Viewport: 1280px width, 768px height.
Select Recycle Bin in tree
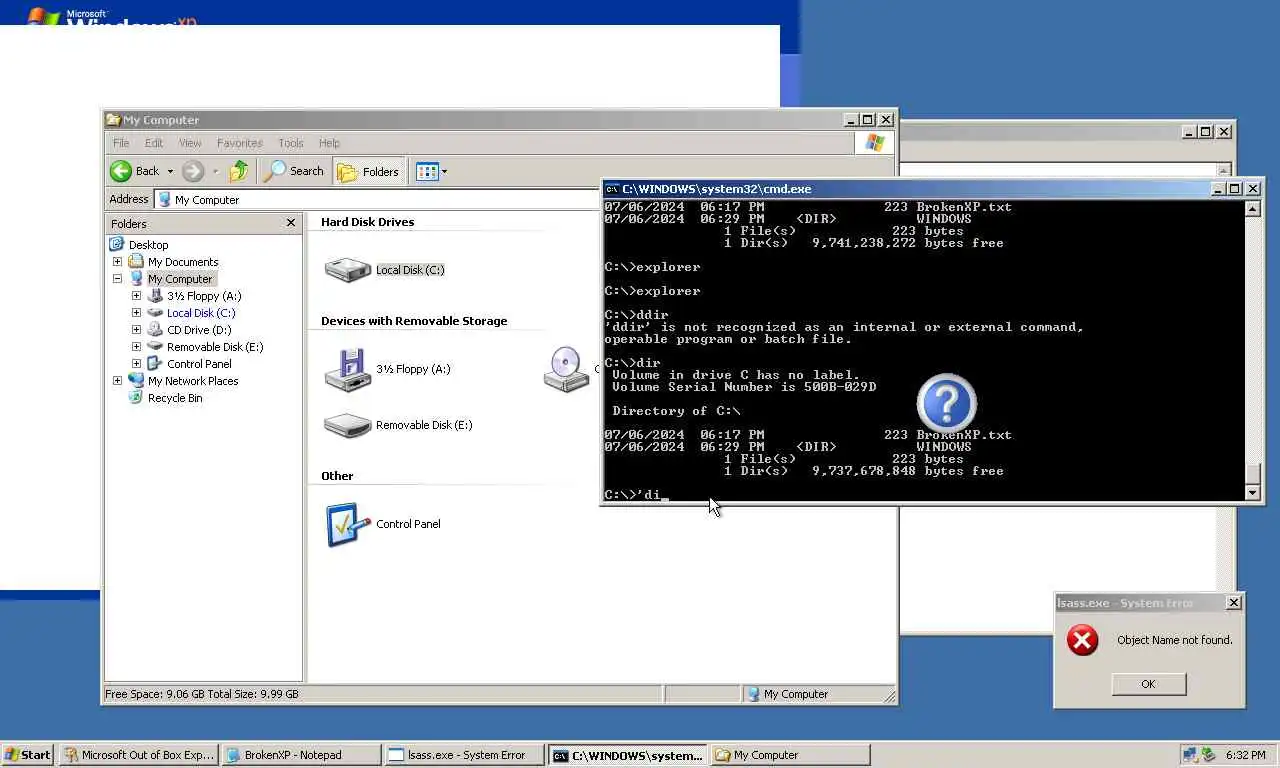[175, 398]
